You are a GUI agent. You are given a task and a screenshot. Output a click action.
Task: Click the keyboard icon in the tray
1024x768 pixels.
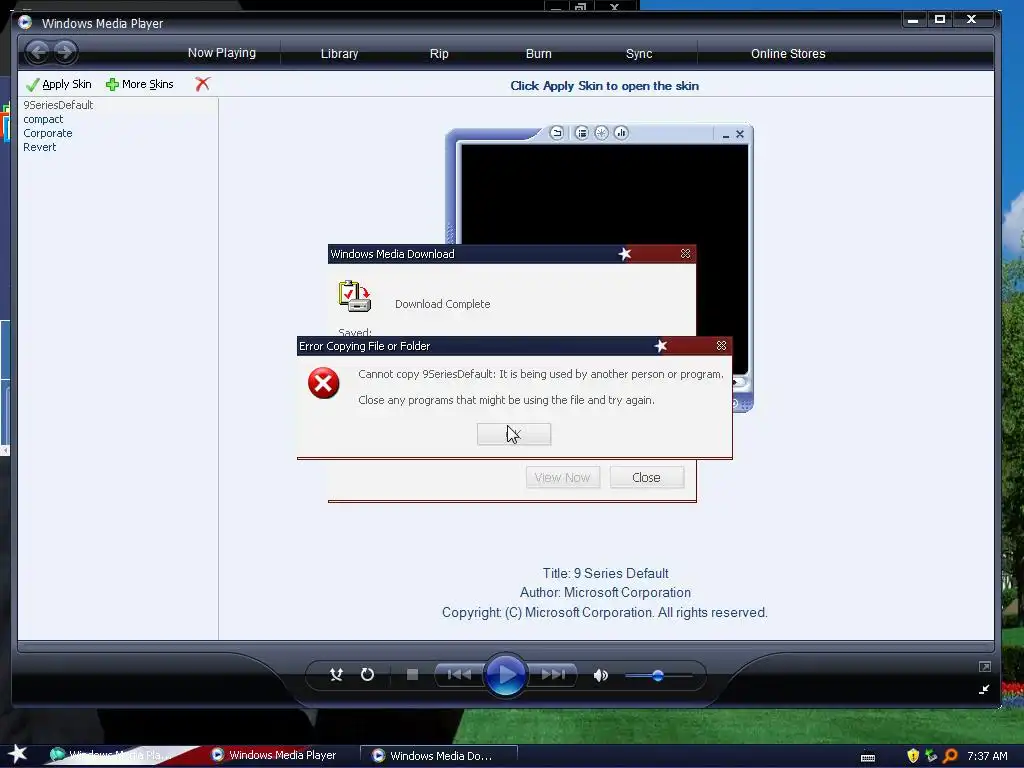868,758
